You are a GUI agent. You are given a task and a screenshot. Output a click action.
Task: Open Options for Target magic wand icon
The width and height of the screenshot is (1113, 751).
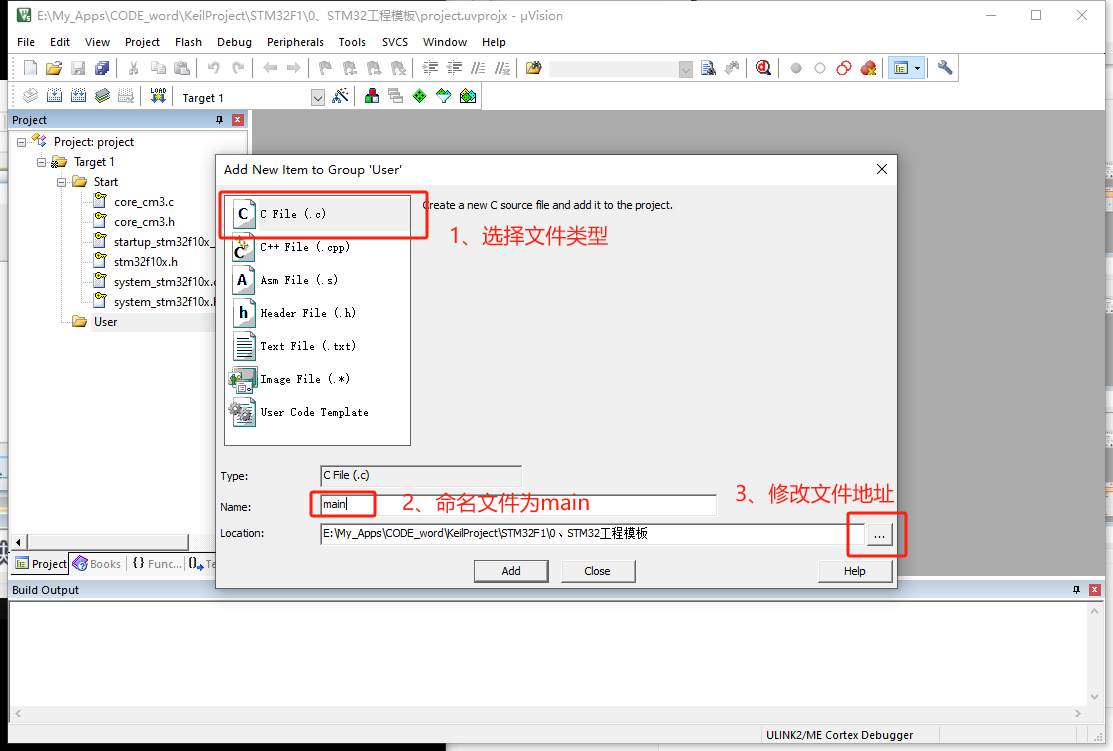coord(341,96)
